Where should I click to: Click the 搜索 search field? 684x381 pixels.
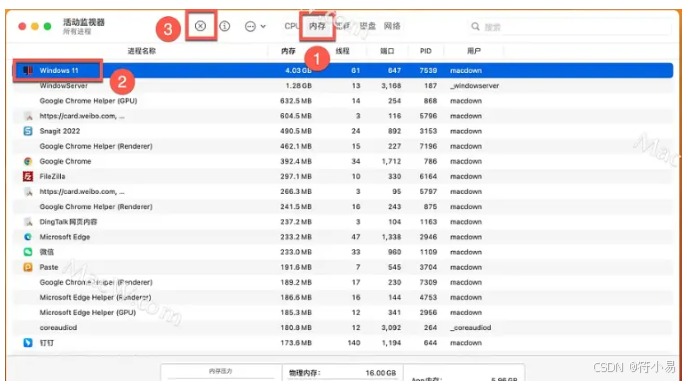point(571,27)
